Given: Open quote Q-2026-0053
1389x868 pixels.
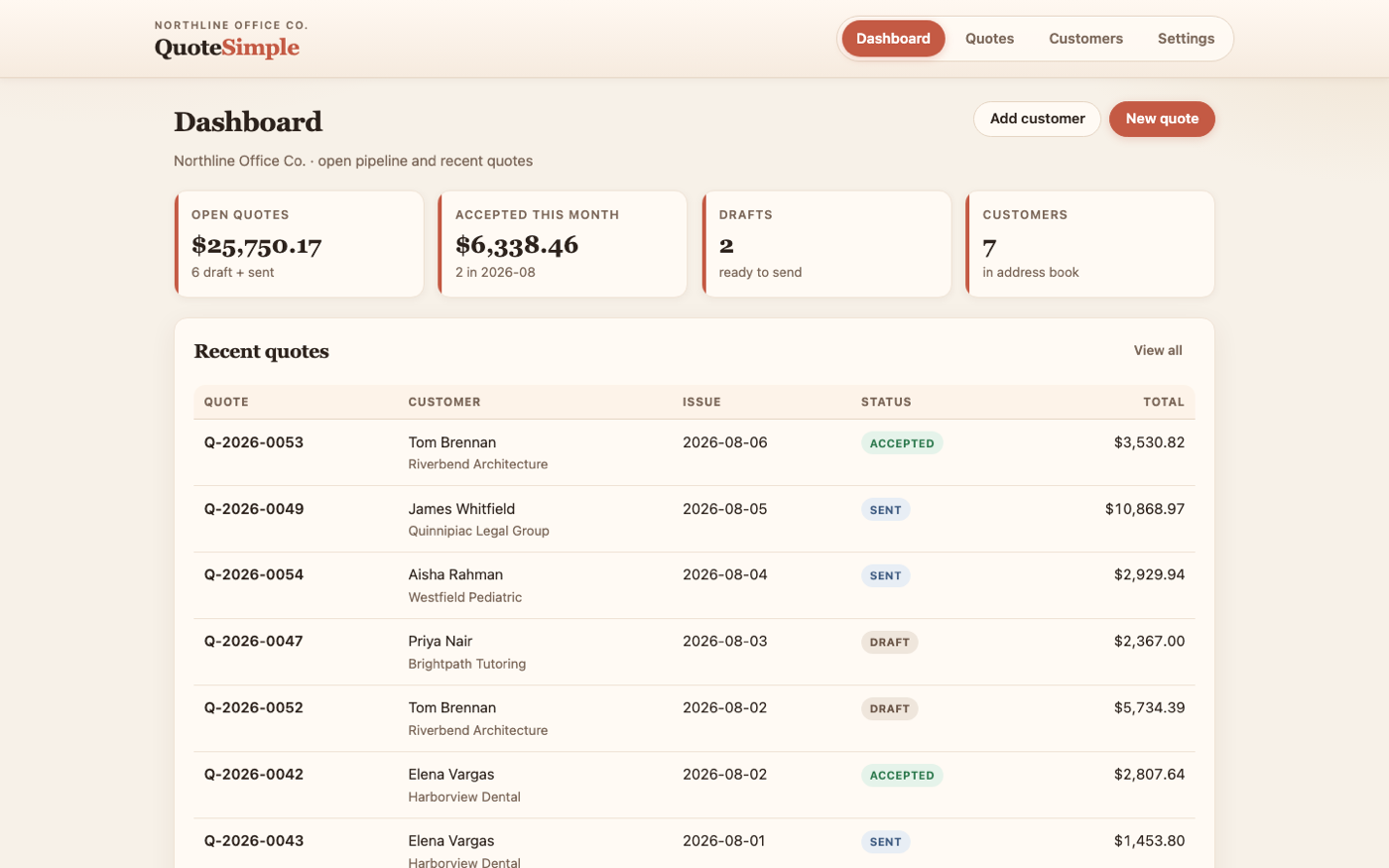Looking at the screenshot, I should [254, 442].
